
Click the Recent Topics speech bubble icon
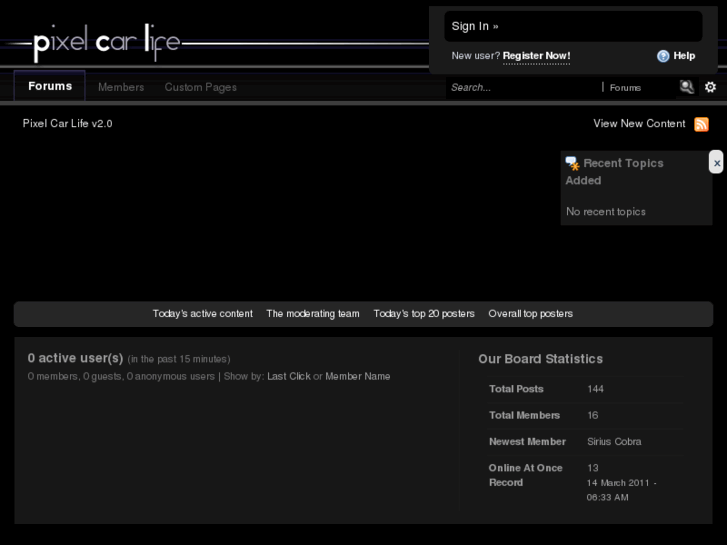tap(572, 163)
